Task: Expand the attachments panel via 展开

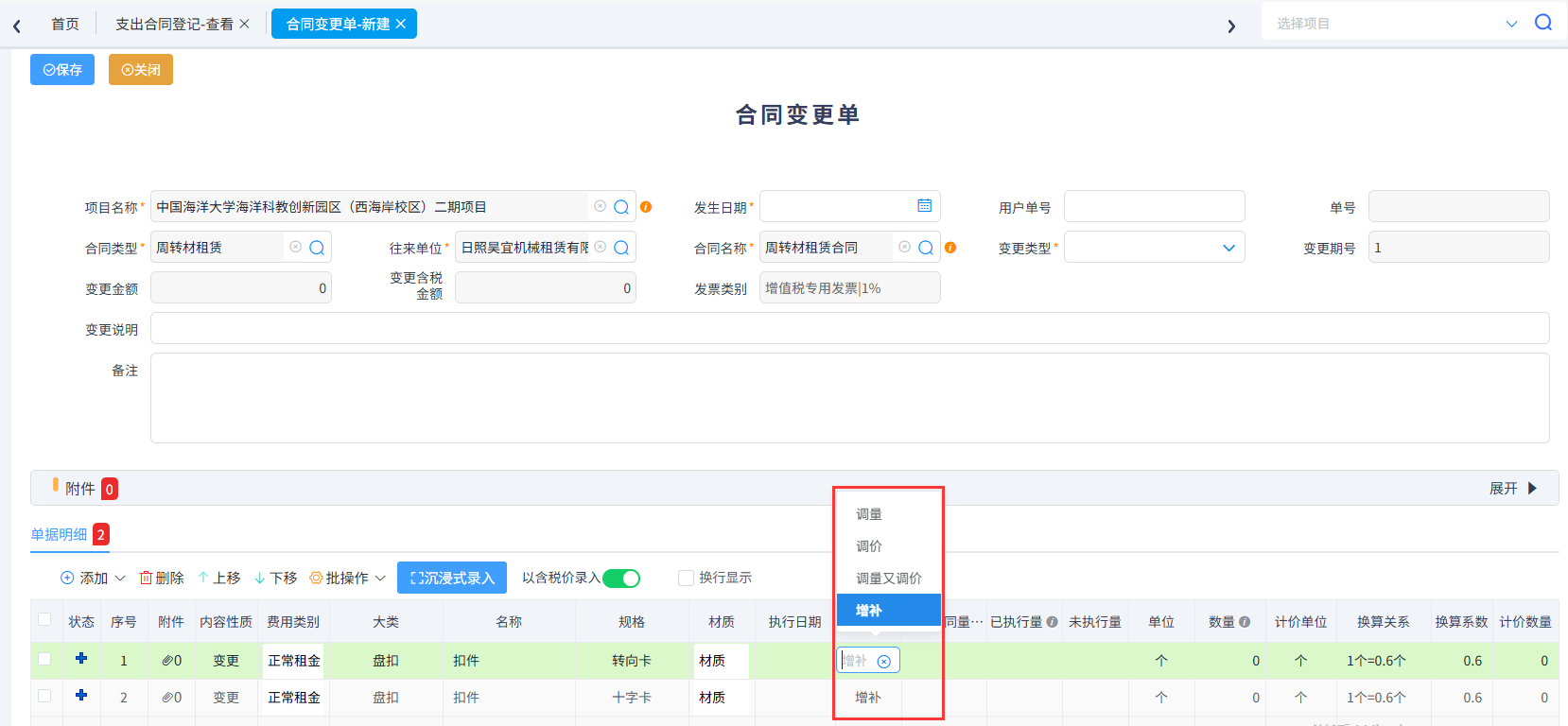Action: (x=1513, y=488)
